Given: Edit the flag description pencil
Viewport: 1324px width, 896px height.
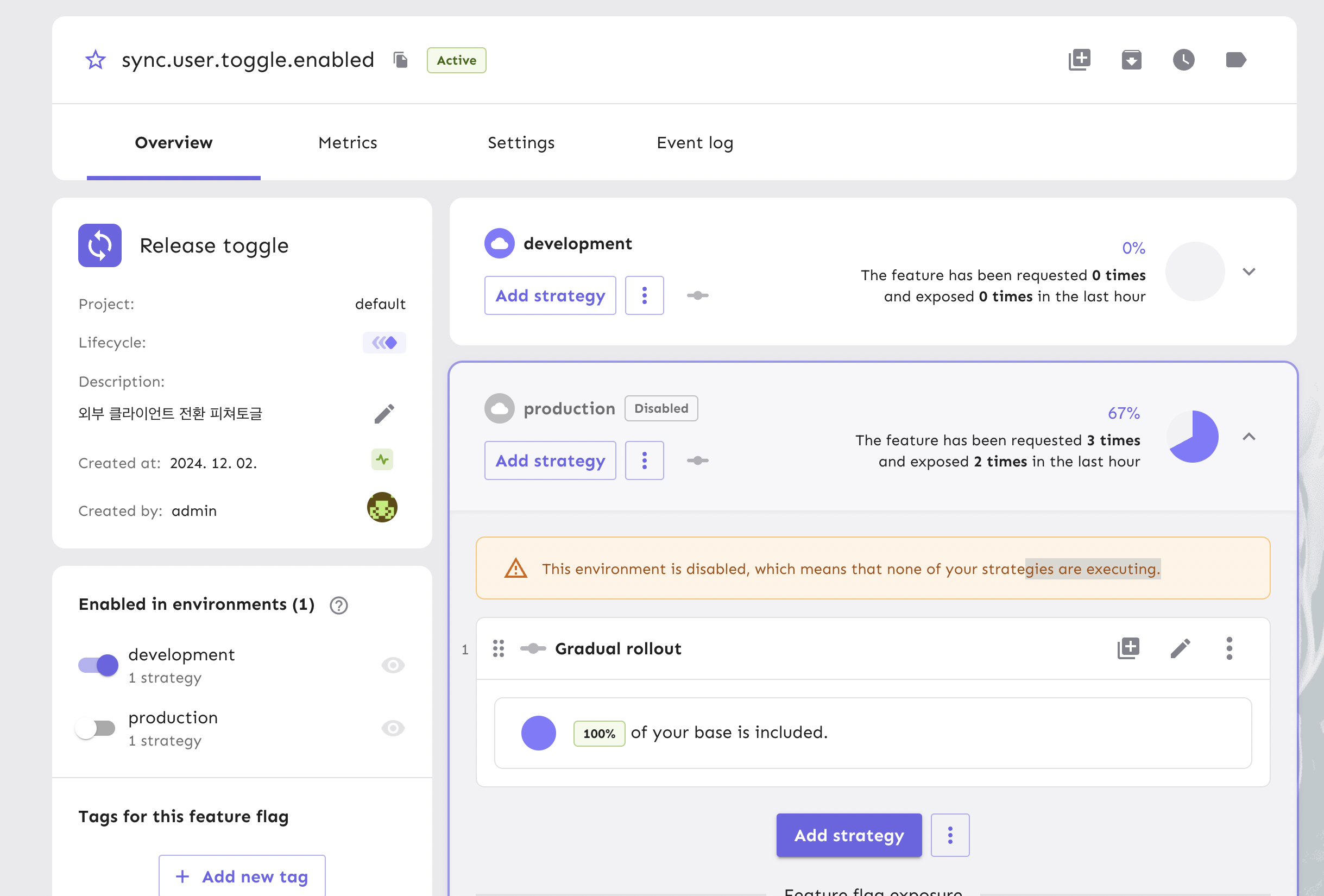Looking at the screenshot, I should coord(384,414).
